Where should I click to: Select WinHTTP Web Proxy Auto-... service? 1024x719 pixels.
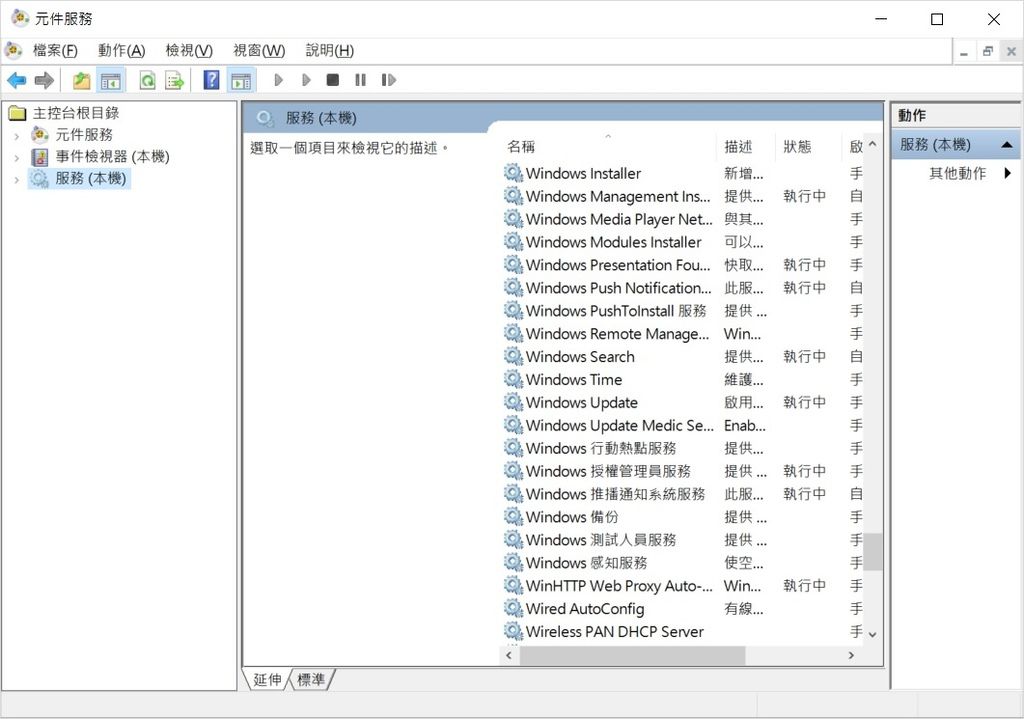(684, 586)
